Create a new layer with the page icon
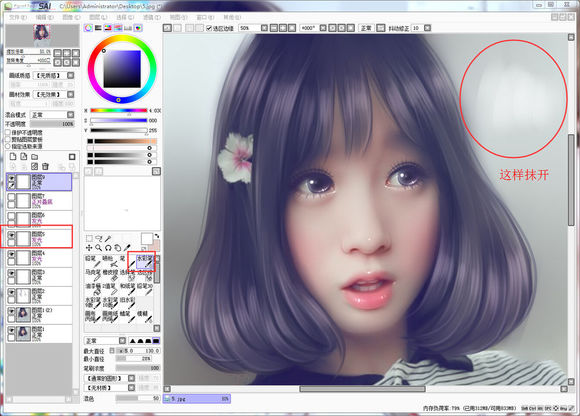This screenshot has width=580, height=416. 13,156
